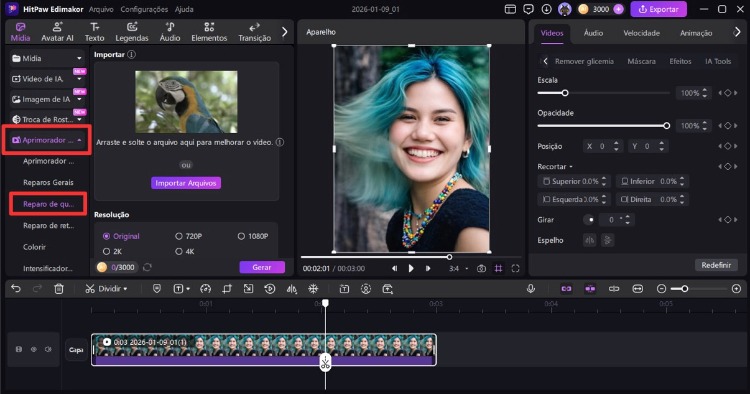Switch to the Avatar AI tab
This screenshot has width=750, height=394.
point(57,32)
